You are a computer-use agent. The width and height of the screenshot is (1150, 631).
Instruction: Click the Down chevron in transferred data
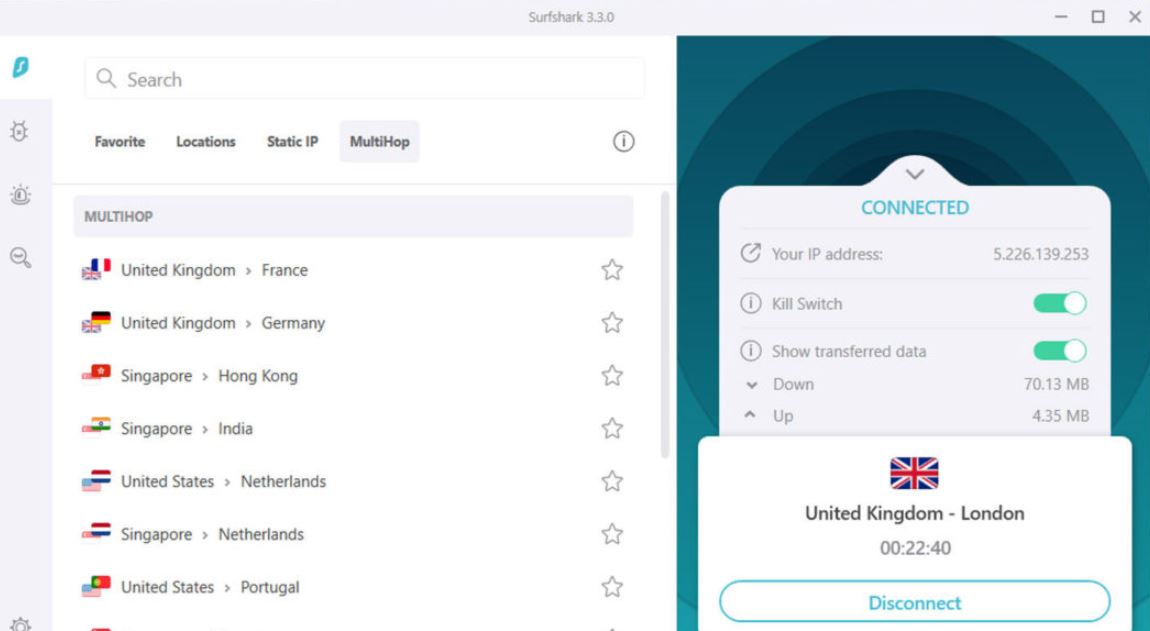(x=751, y=384)
